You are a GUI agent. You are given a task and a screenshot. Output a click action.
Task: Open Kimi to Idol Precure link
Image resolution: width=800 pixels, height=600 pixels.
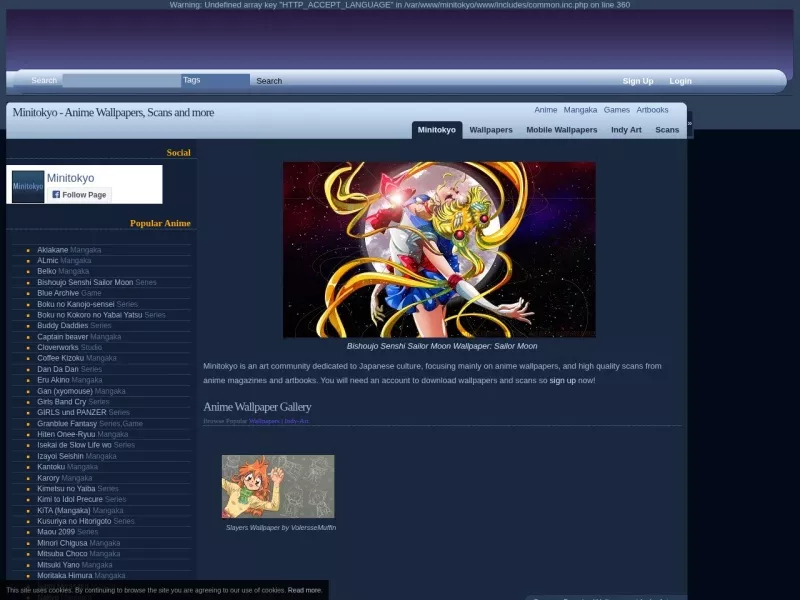tap(70, 499)
